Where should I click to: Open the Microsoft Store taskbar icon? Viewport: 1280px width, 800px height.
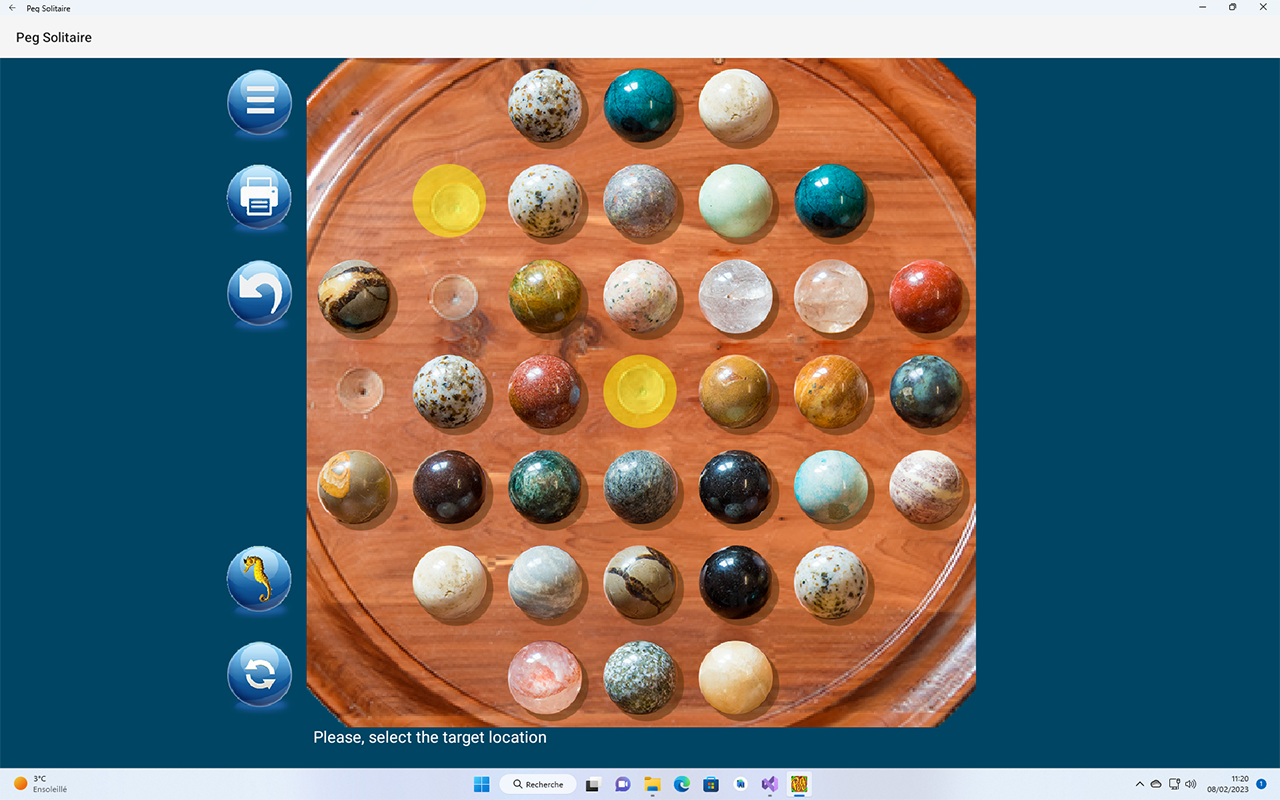(x=710, y=784)
